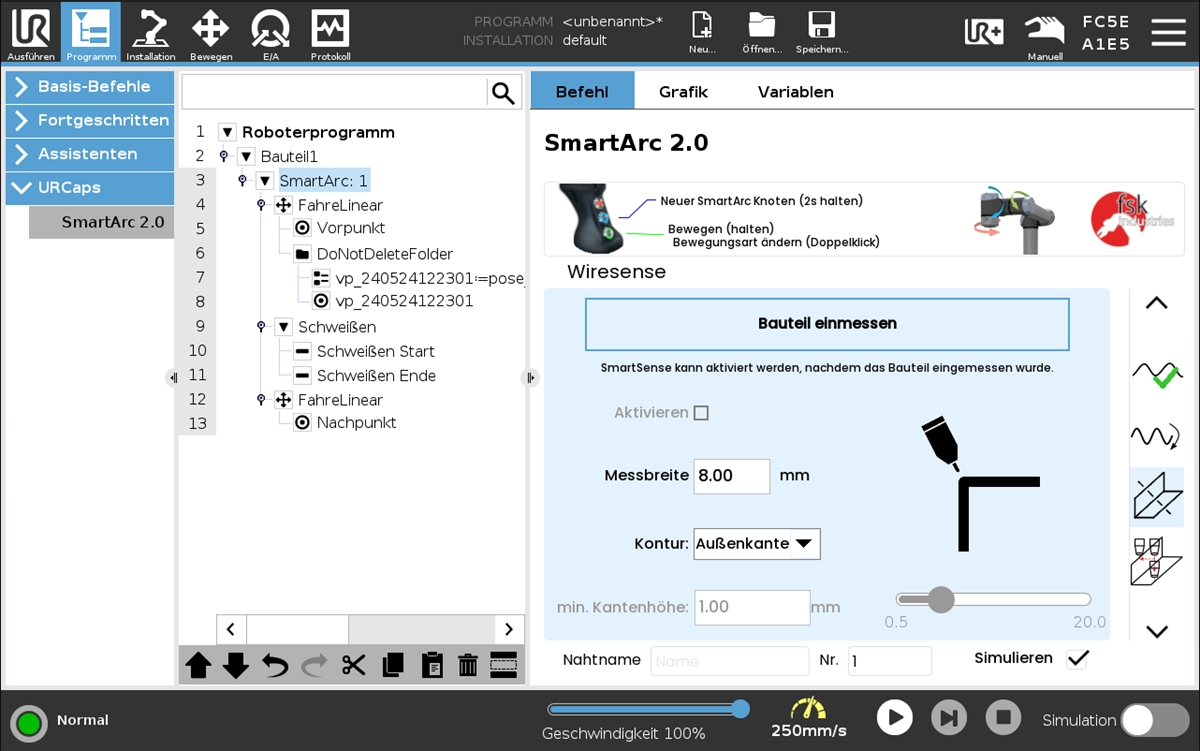
Task: Enable the Aktivieren checkbox
Action: pyautogui.click(x=701, y=413)
